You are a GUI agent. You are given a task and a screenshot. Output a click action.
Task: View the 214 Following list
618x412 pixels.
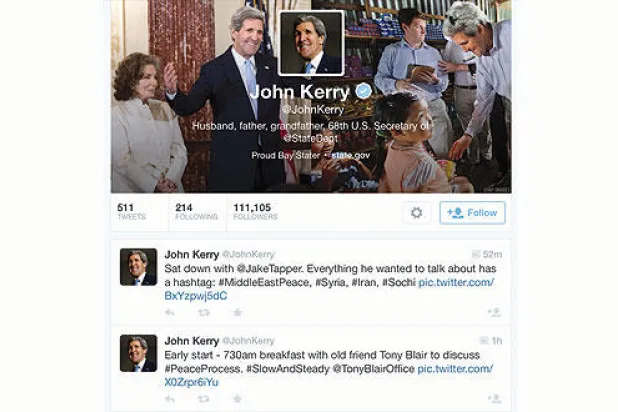coord(196,212)
